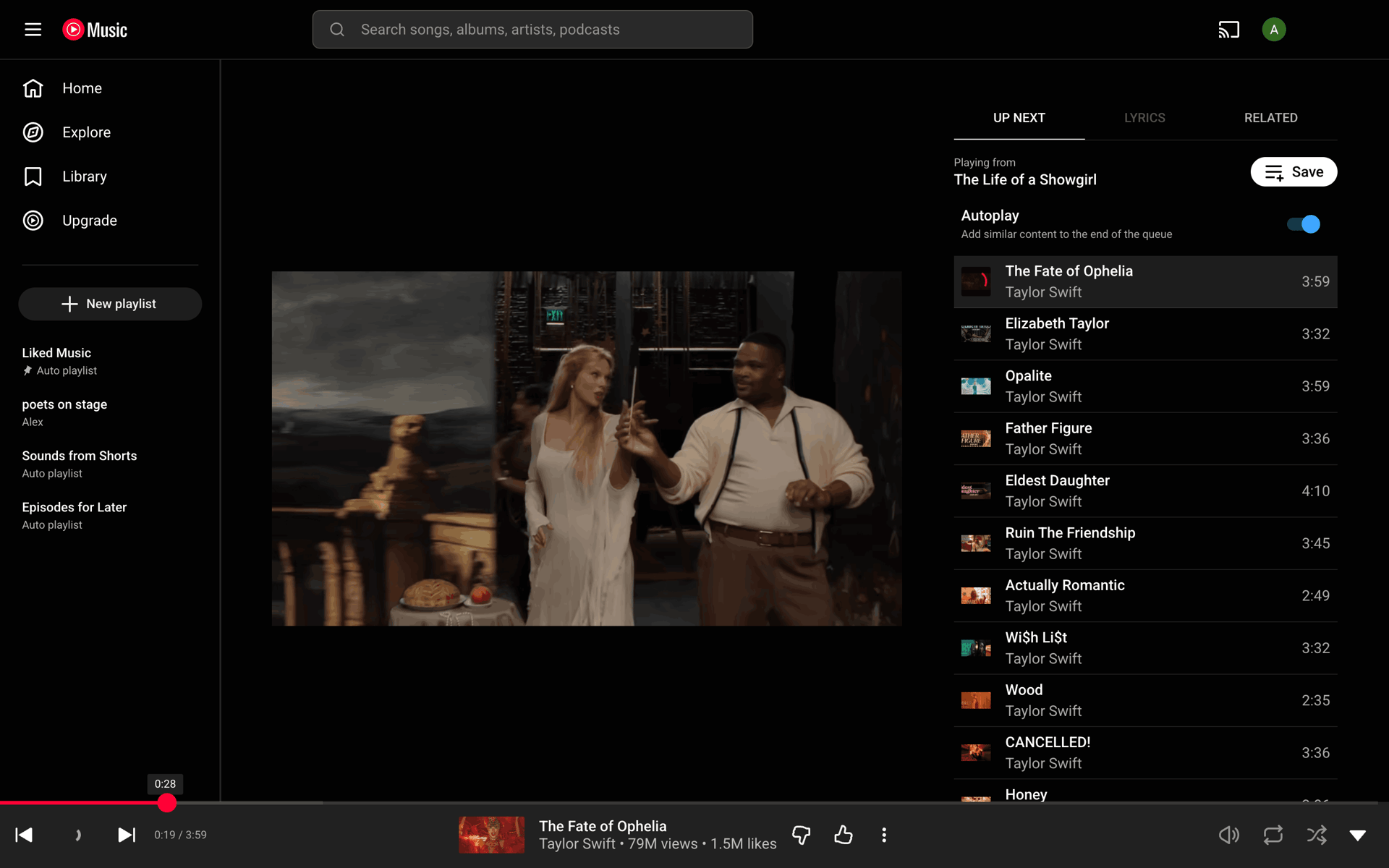Click the volume speaker icon
The height and width of the screenshot is (868, 1389).
coord(1228,835)
